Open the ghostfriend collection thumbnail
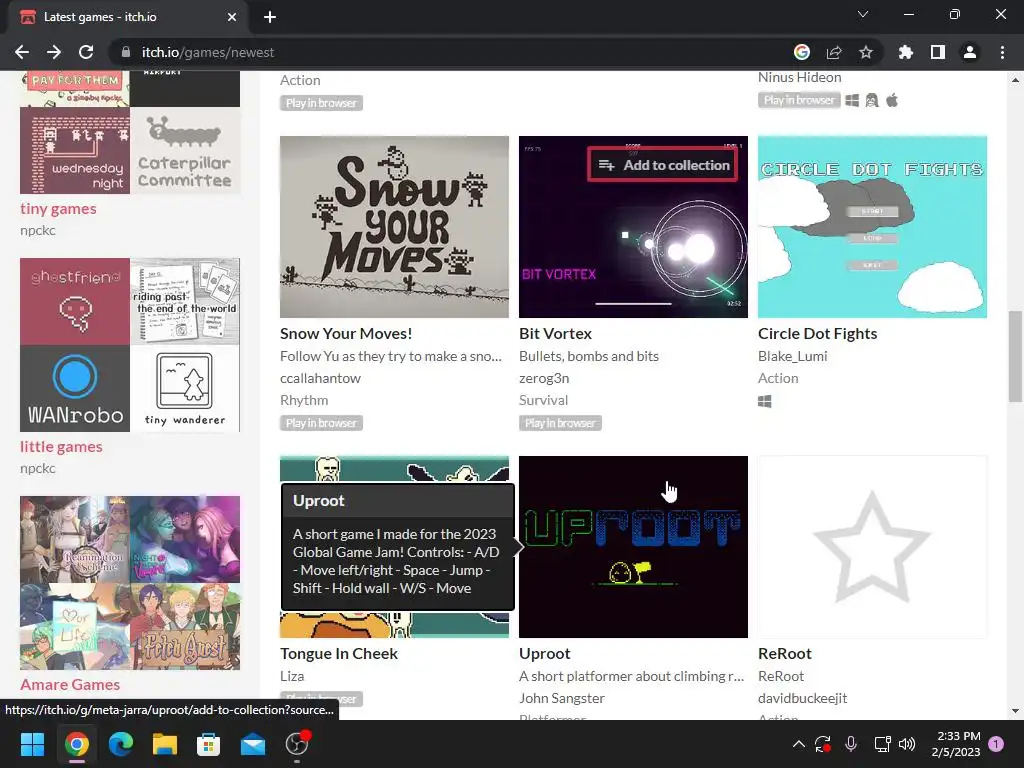Image resolution: width=1024 pixels, height=768 pixels. (x=75, y=301)
